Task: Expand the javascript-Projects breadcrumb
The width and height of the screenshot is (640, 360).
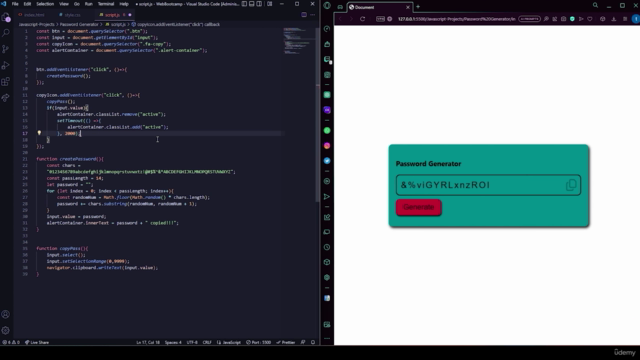Action: (x=36, y=24)
